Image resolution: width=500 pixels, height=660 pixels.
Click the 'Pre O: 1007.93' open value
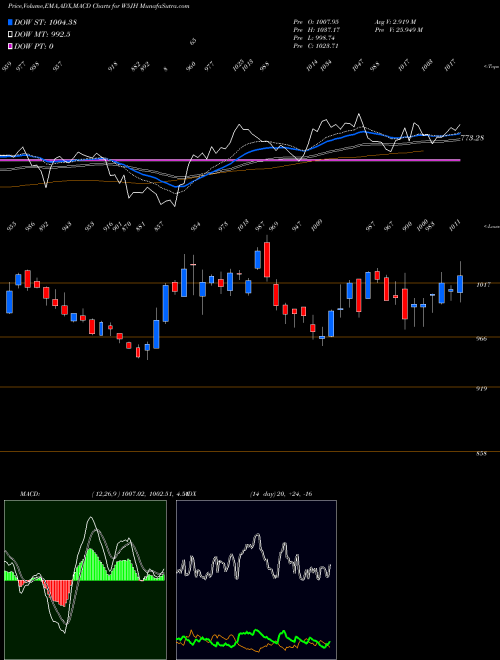(316, 21)
